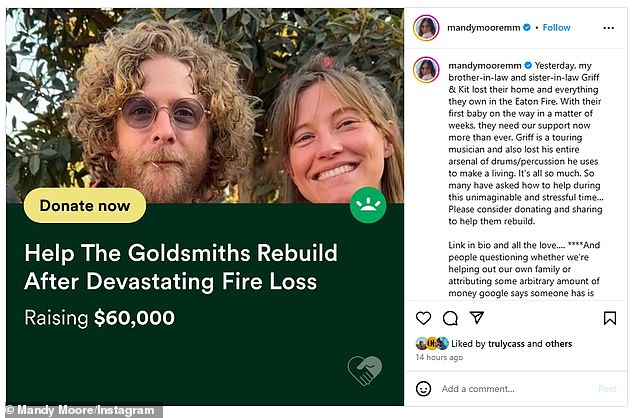Image resolution: width=634 pixels, height=418 pixels.
Task: Open the mandymooremm profile picture in header
Action: [426, 28]
